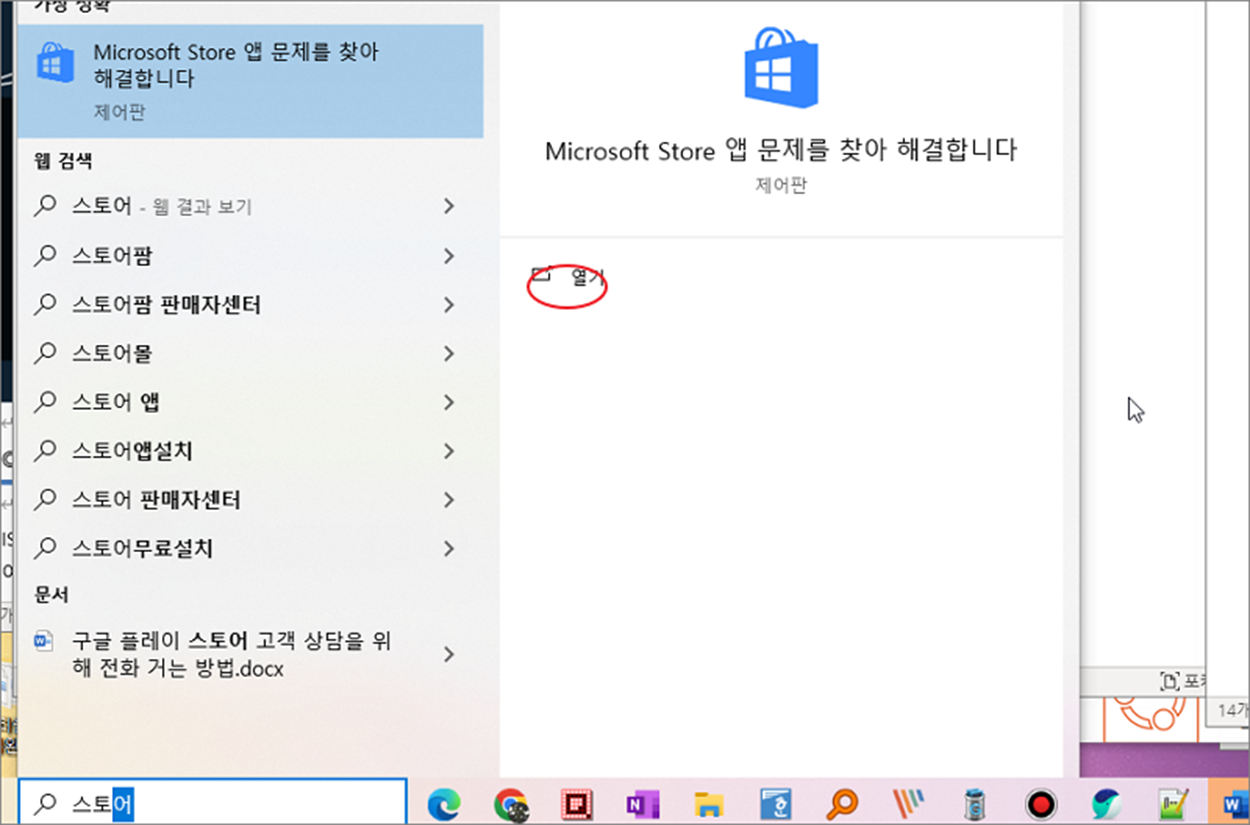Click the search magnifier icon in taskbar search box
Viewport: 1250px width, 825px height.
click(45, 803)
